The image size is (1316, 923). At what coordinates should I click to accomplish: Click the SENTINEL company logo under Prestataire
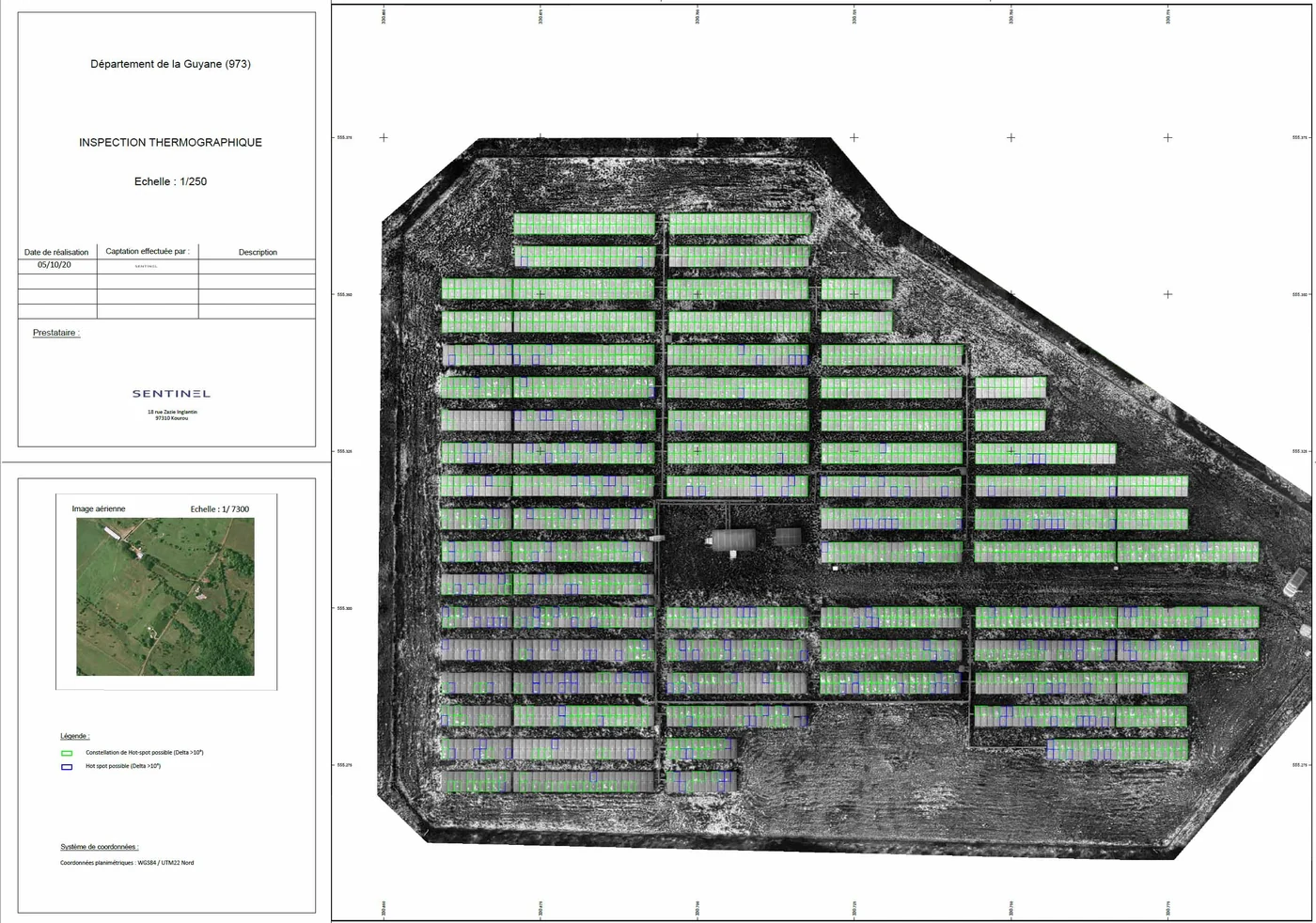coord(171,394)
